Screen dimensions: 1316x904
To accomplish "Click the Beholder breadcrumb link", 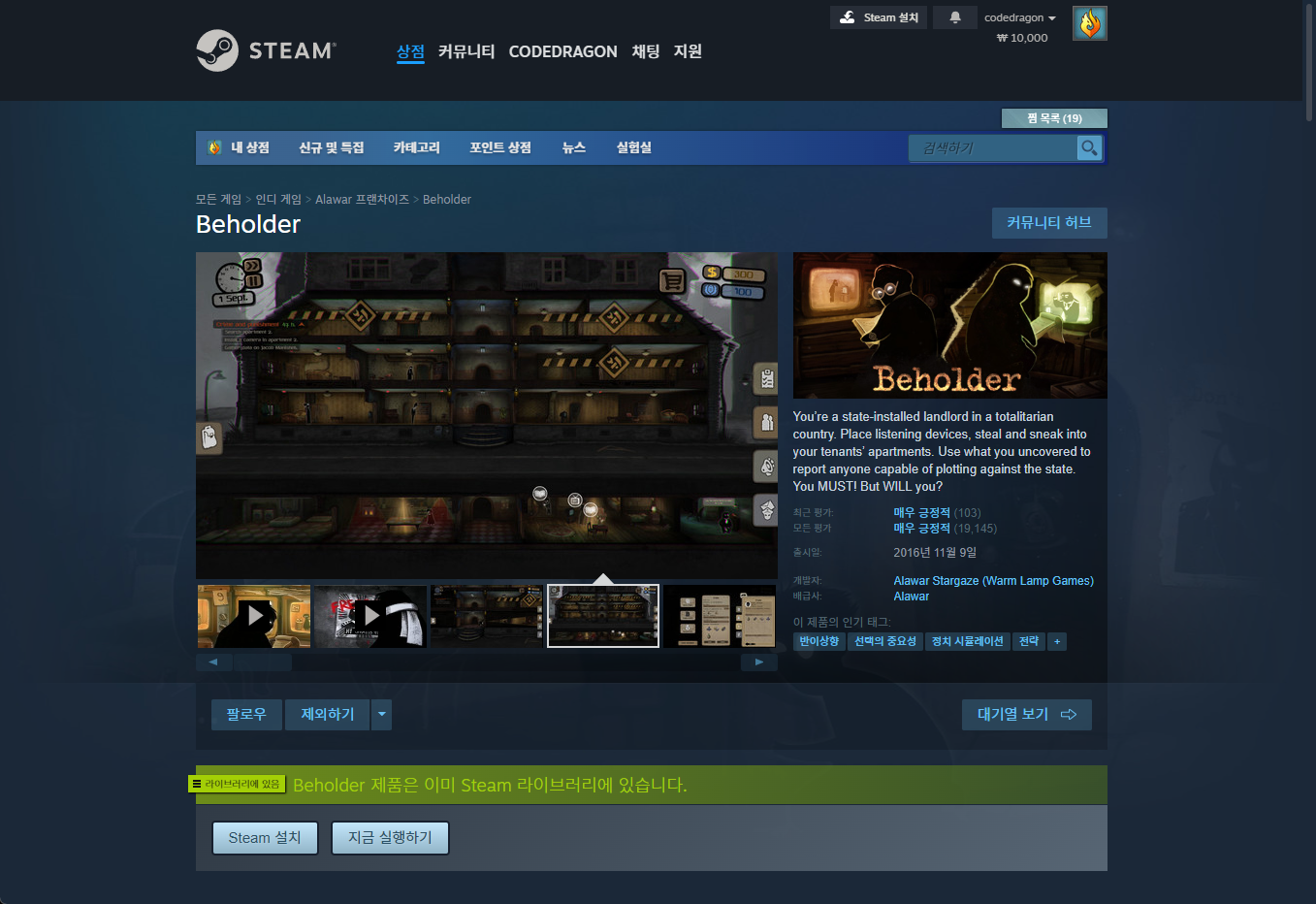I will coord(447,199).
